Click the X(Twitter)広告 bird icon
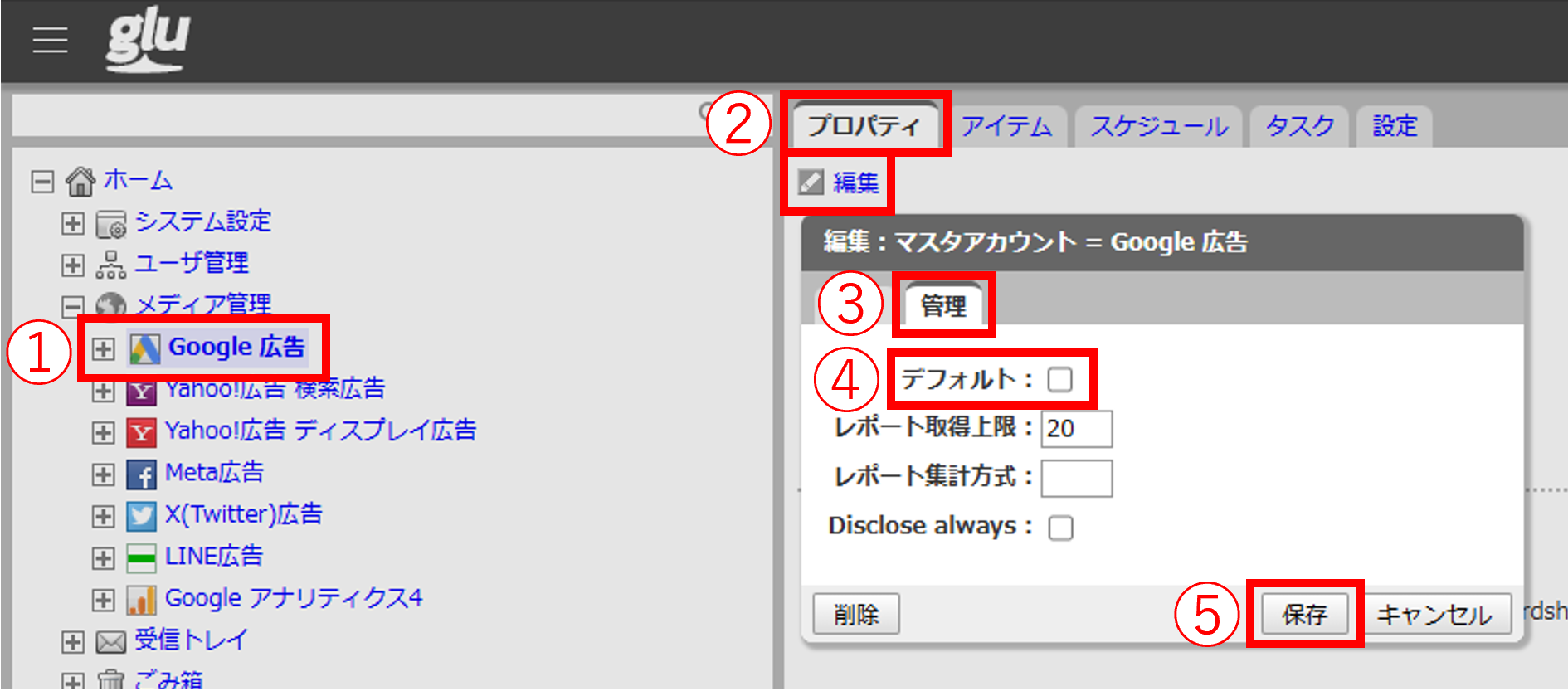Screen dimensions: 1568x691 pos(141,516)
